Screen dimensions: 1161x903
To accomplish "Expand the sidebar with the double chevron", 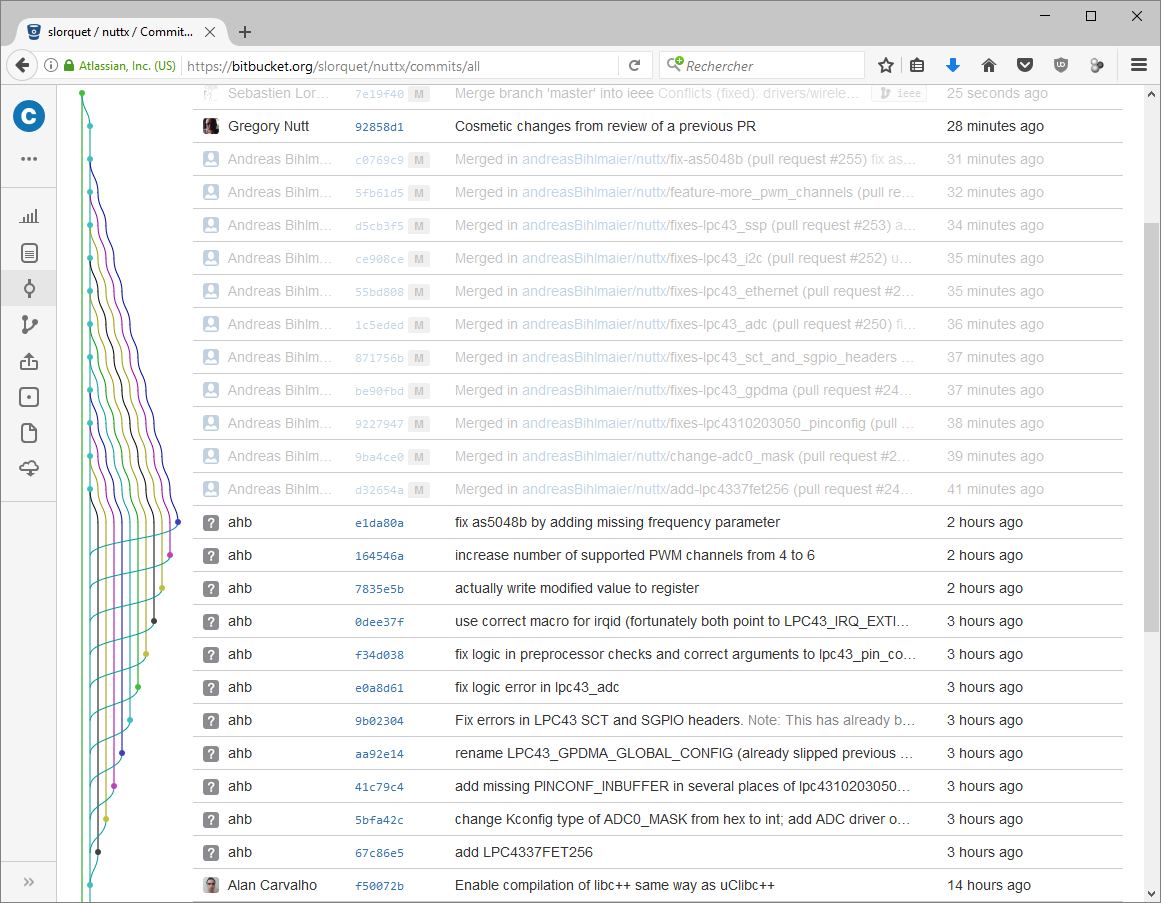I will pos(29,881).
